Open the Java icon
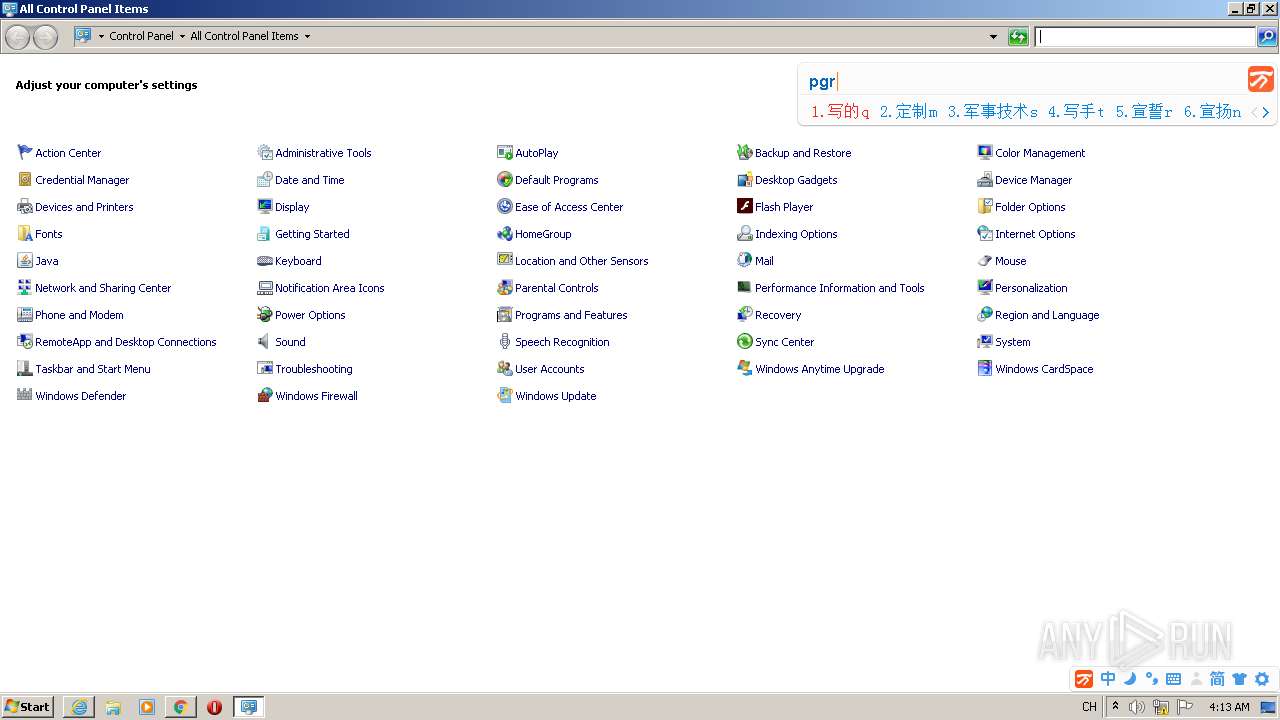This screenshot has width=1280, height=720. [x=25, y=260]
